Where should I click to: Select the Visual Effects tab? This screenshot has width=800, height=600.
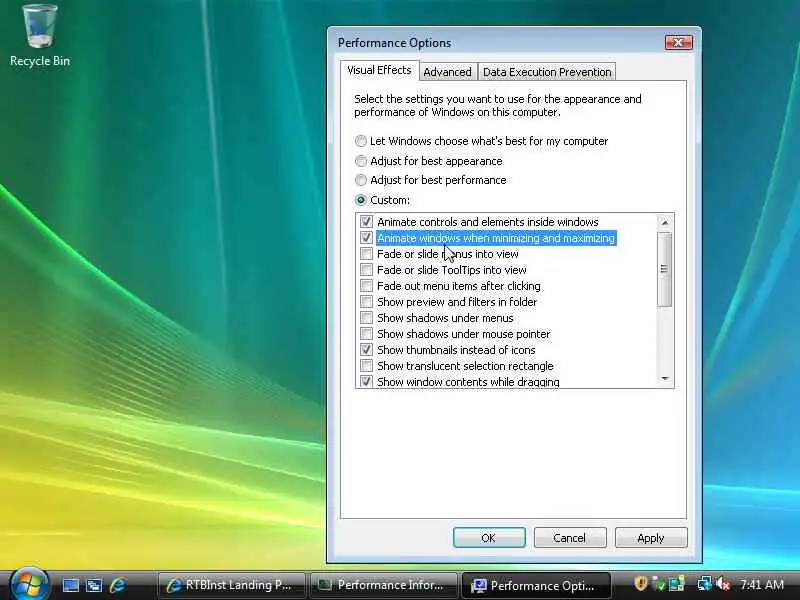coord(379,70)
